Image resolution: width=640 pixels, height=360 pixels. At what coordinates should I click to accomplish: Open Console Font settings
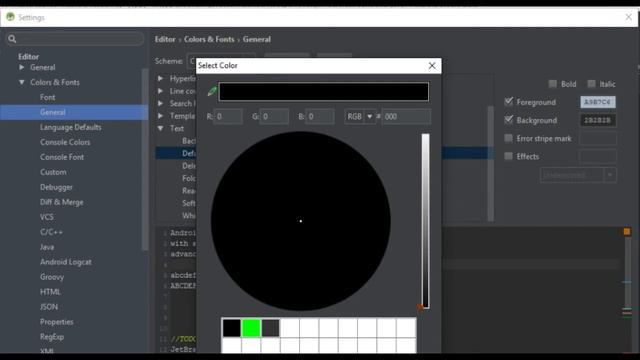pos(62,157)
